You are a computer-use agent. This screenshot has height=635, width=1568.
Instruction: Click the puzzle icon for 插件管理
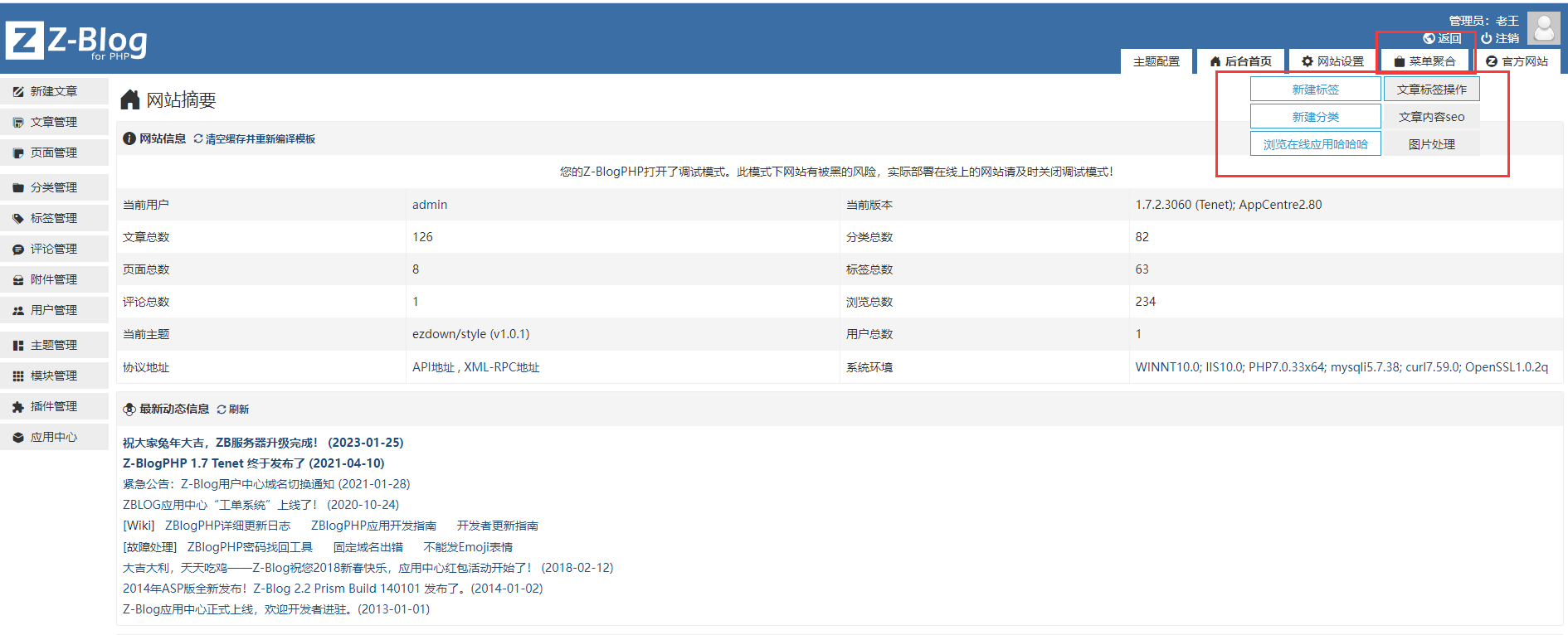point(18,407)
